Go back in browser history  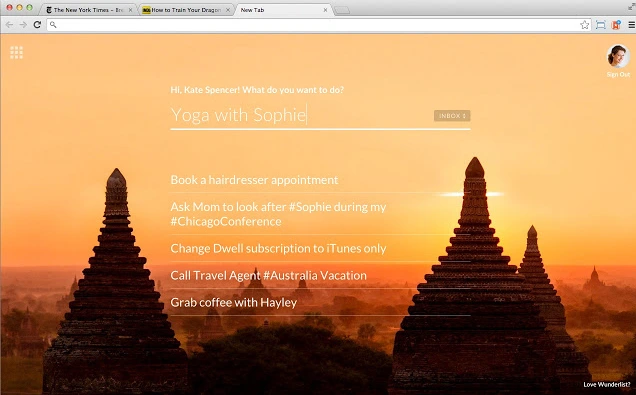9,25
